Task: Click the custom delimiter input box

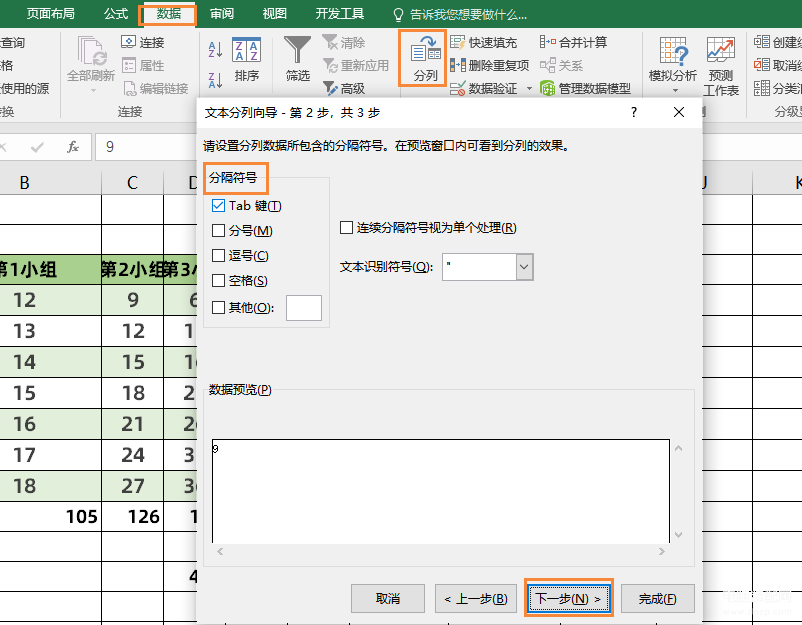Action: click(304, 308)
